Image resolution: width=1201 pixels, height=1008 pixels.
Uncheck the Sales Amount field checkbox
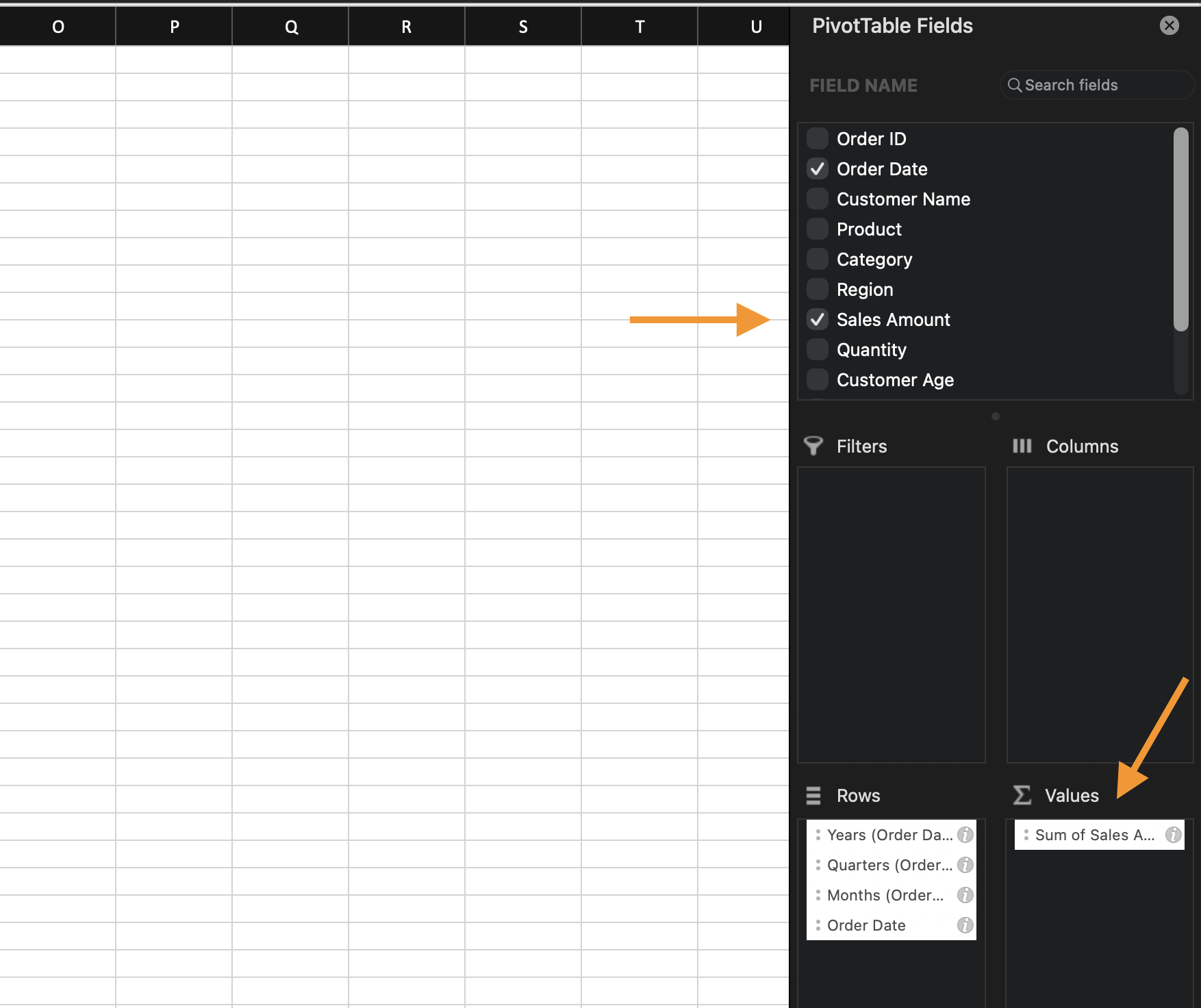818,319
